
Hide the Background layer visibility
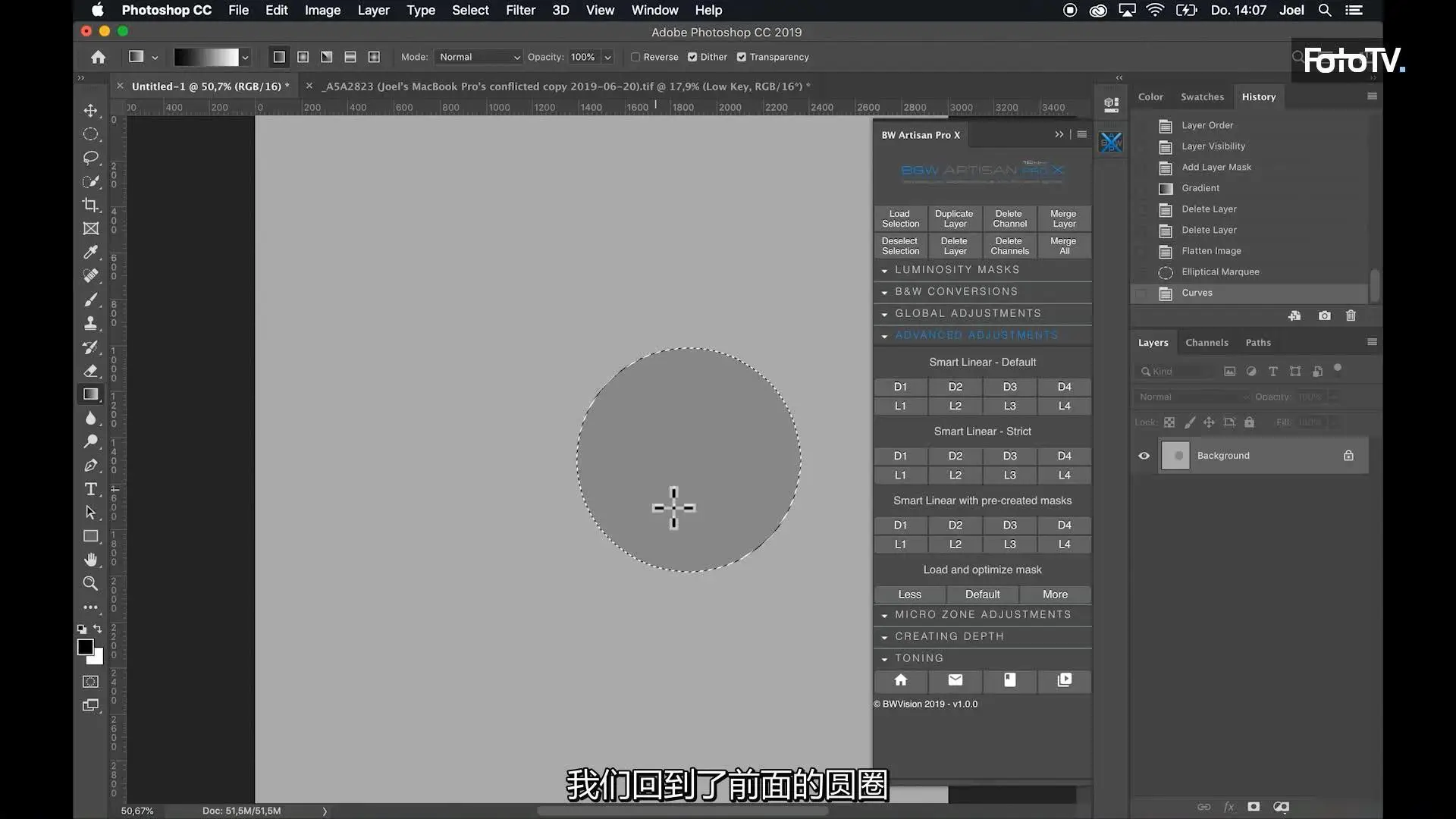(1144, 456)
